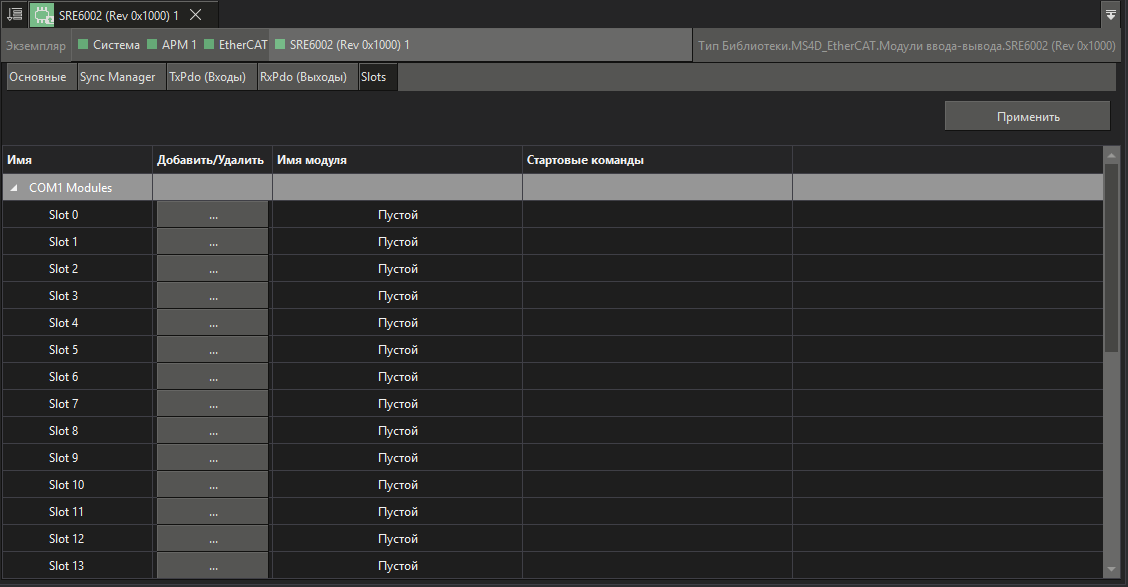
Task: Open add/remove button for Slot 13
Action: pos(213,565)
